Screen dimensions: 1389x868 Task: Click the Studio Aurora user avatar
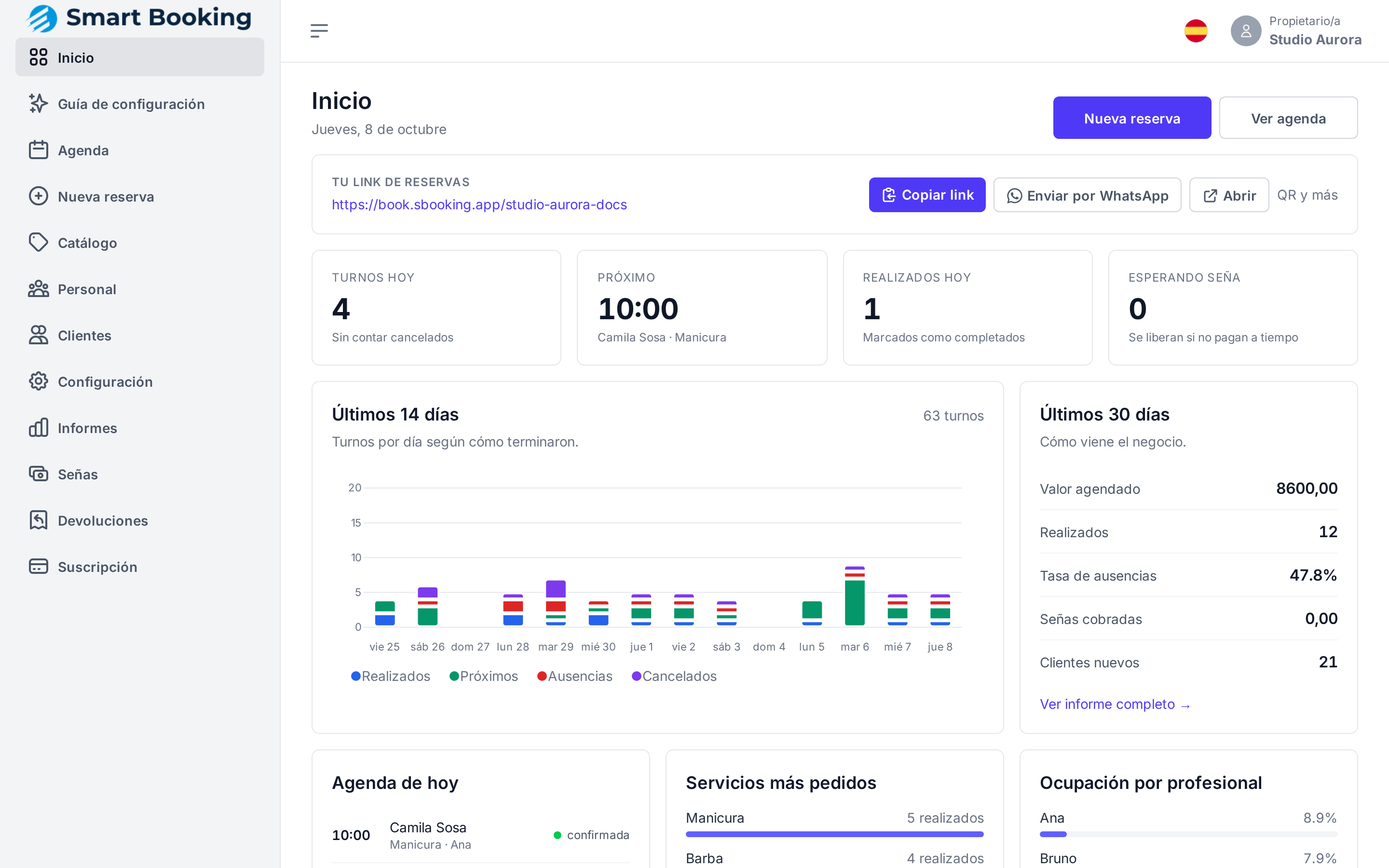tap(1245, 31)
